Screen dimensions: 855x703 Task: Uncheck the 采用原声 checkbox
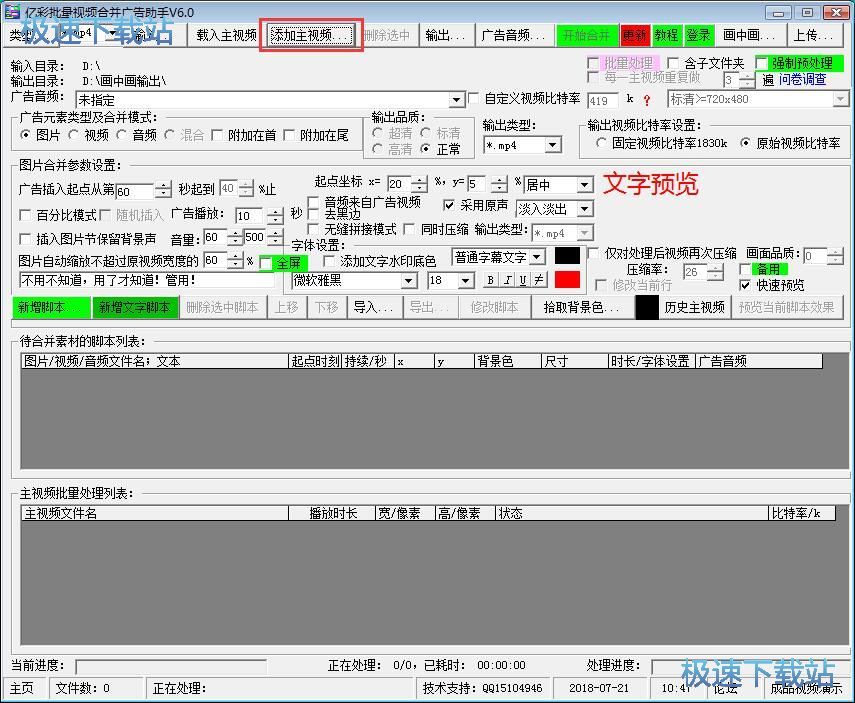click(x=450, y=205)
